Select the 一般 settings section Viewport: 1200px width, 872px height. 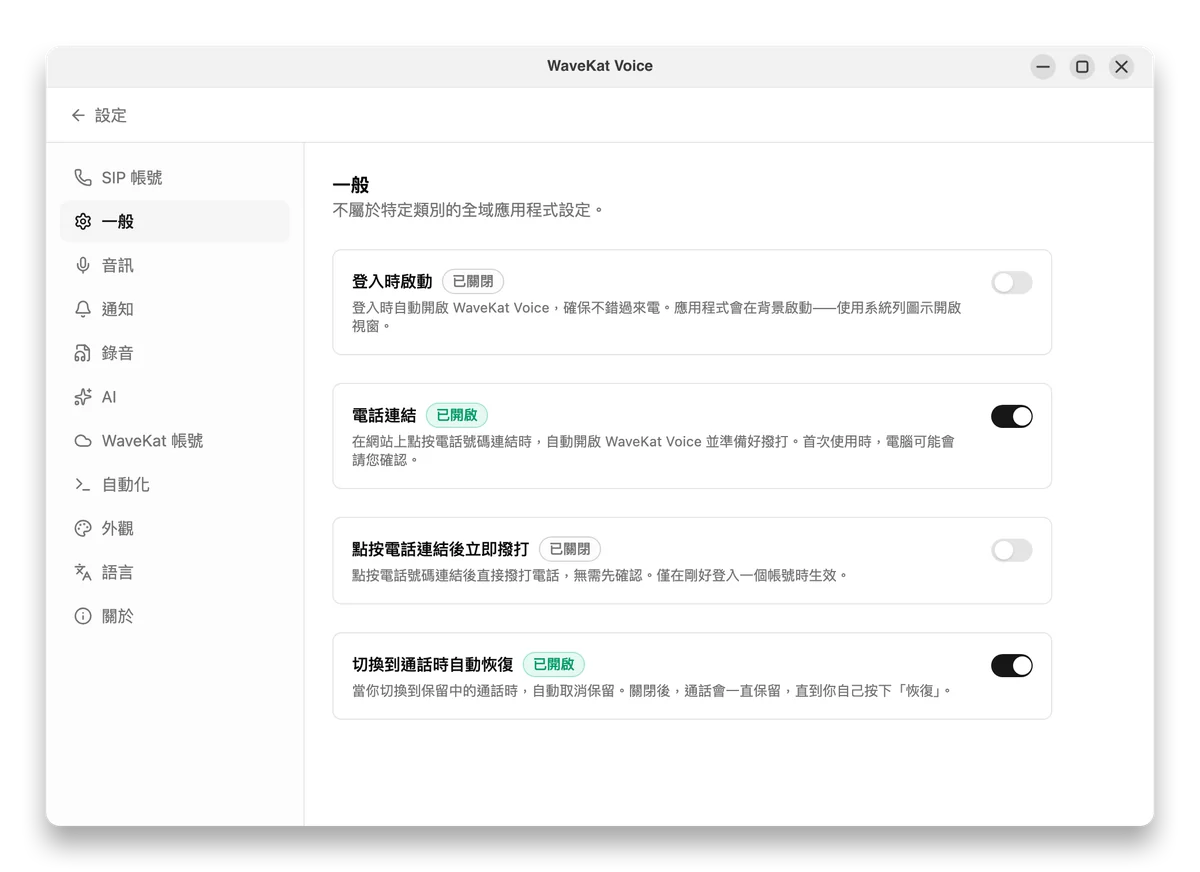(x=175, y=222)
